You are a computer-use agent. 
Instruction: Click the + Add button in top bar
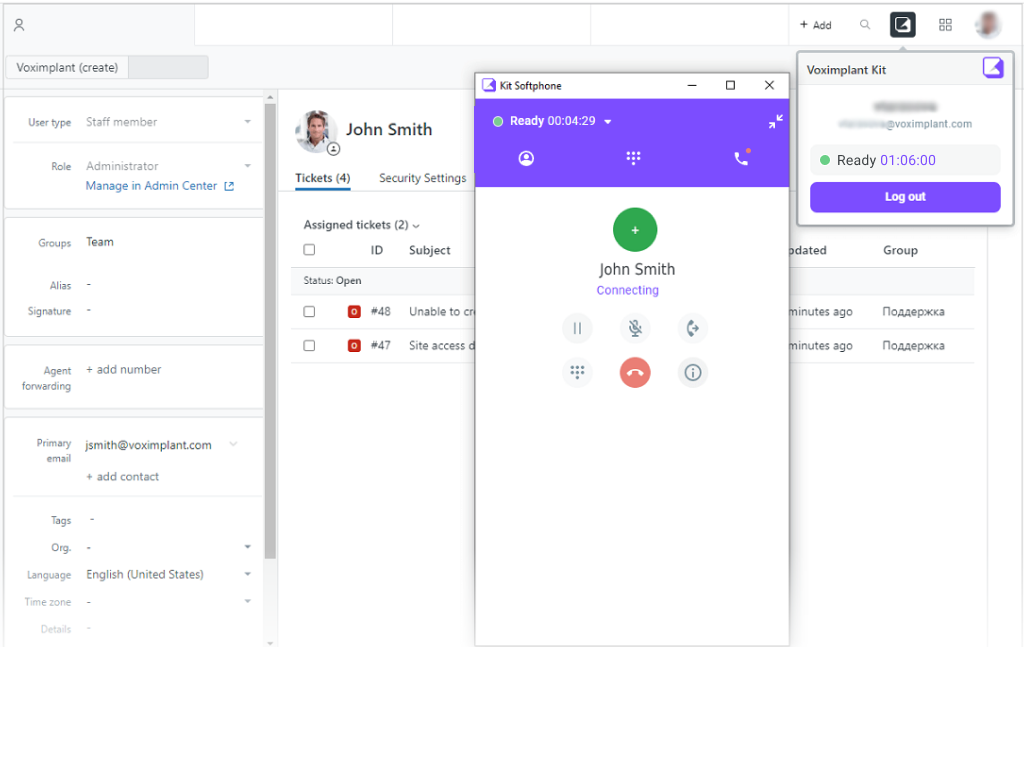point(816,25)
